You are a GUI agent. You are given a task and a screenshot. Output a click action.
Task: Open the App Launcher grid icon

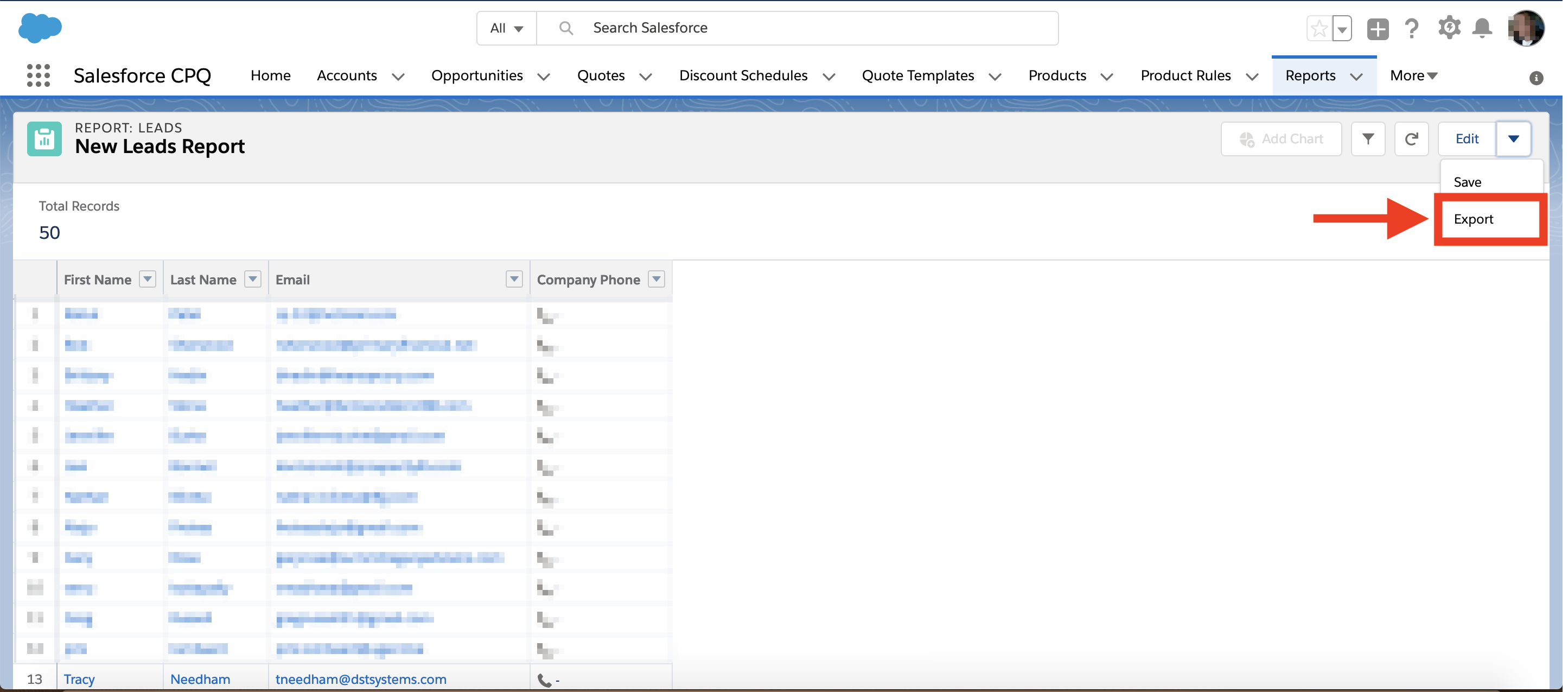[39, 75]
